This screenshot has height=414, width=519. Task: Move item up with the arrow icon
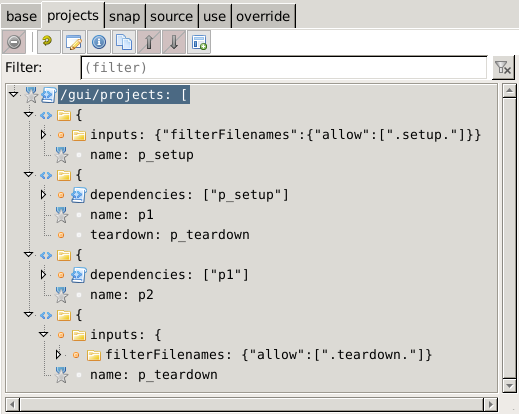pyautogui.click(x=149, y=42)
